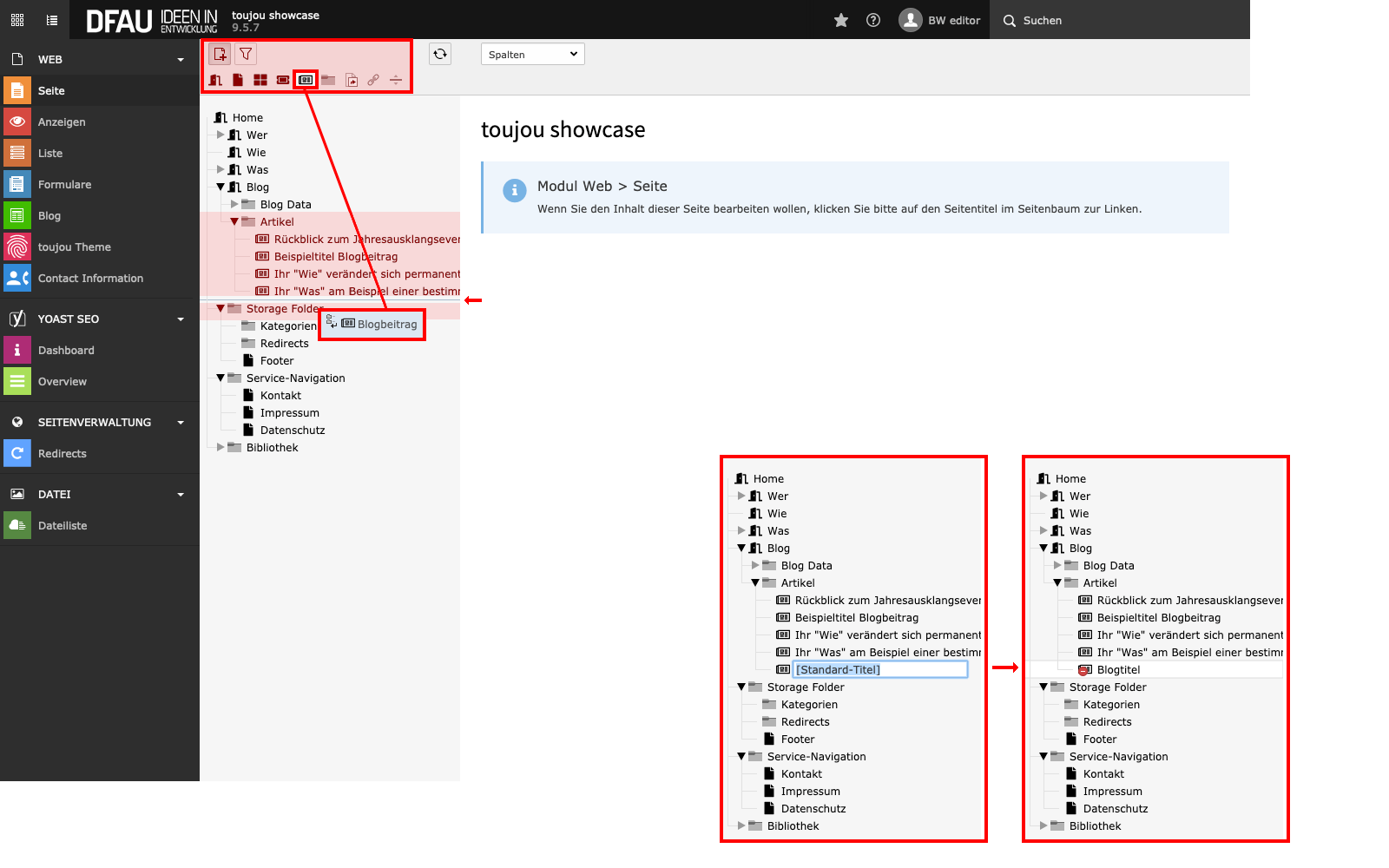
Task: Toggle the module menu grid icon
Action: click(x=17, y=20)
